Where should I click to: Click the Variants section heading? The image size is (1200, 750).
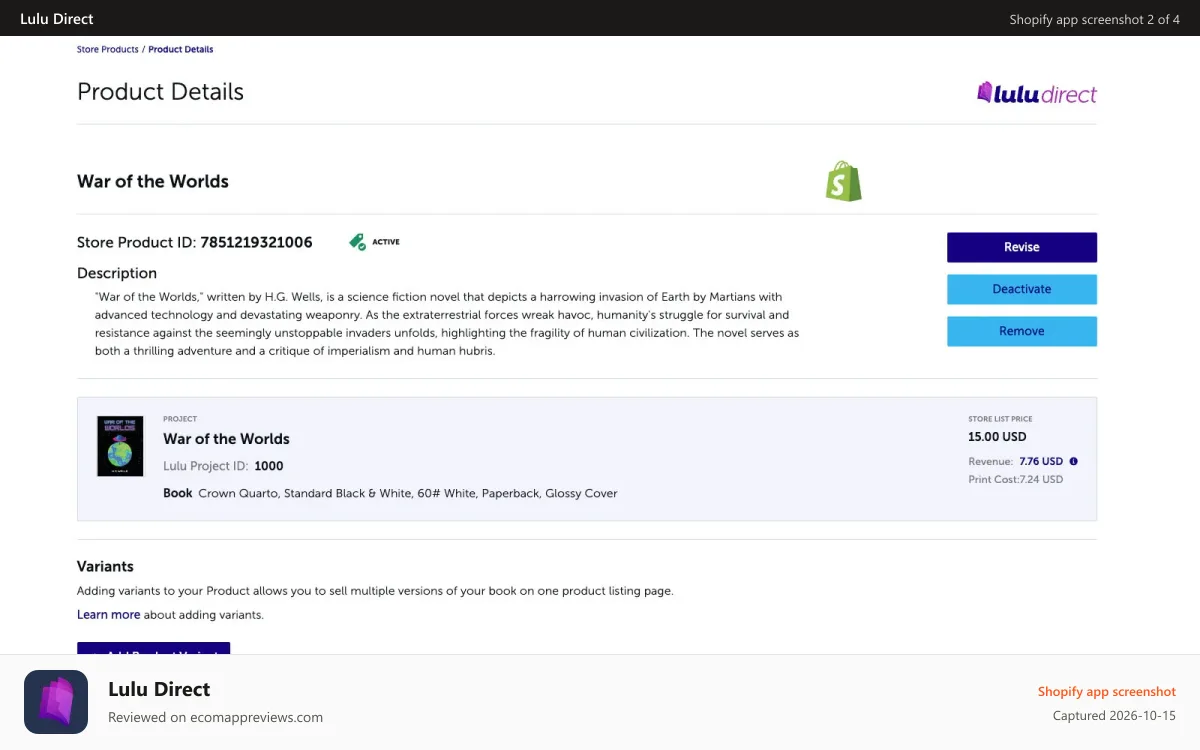click(105, 566)
